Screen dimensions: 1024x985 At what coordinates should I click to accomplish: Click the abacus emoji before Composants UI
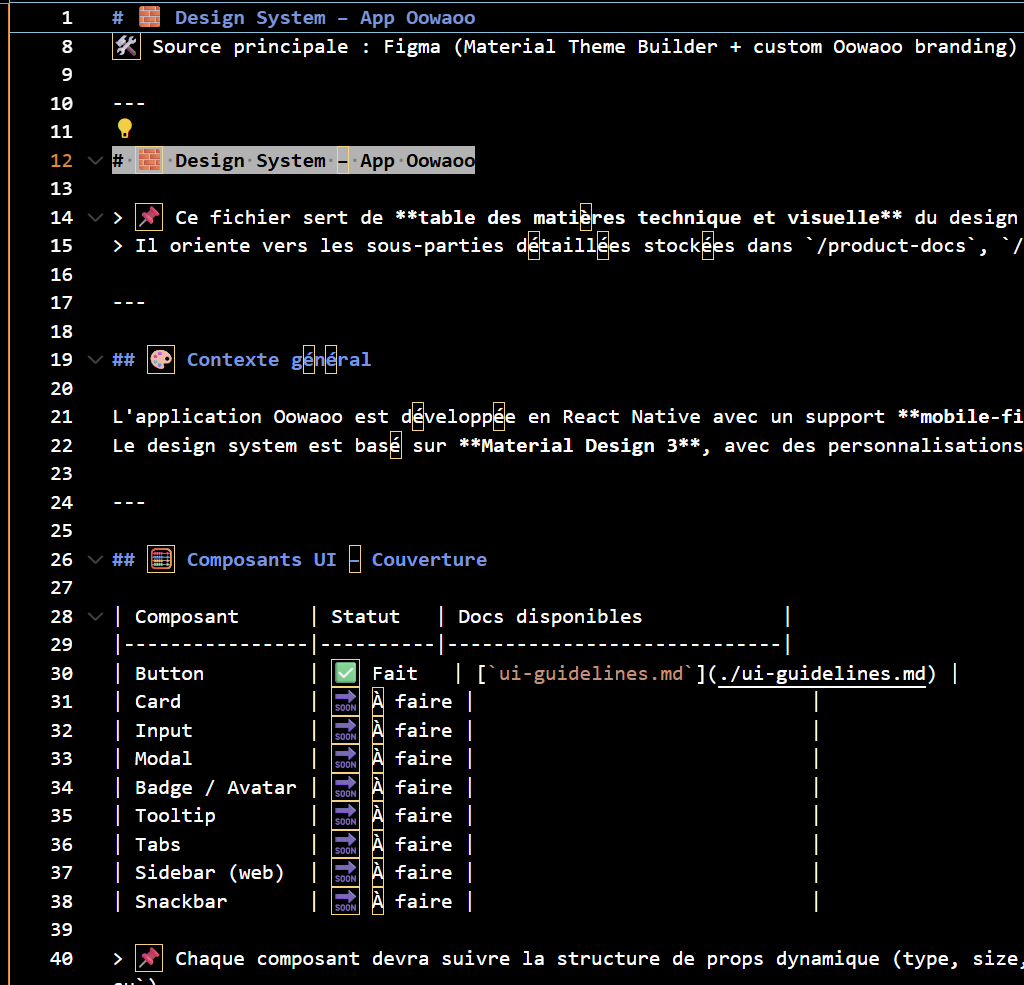click(x=161, y=560)
